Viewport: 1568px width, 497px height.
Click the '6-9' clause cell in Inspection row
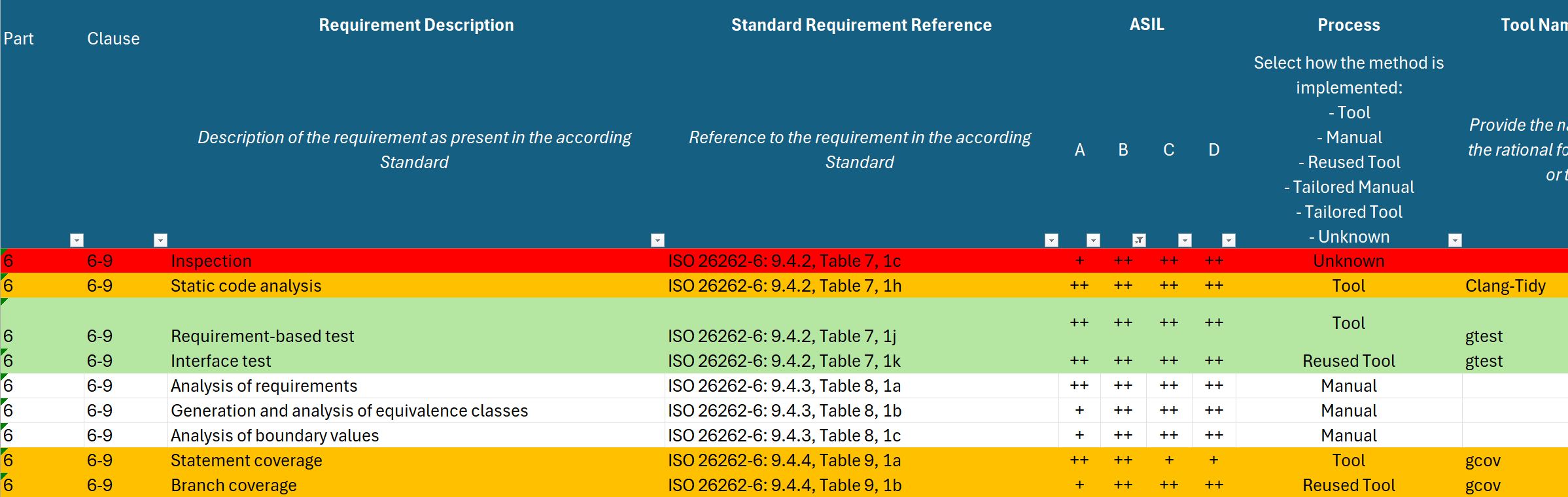[x=126, y=261]
